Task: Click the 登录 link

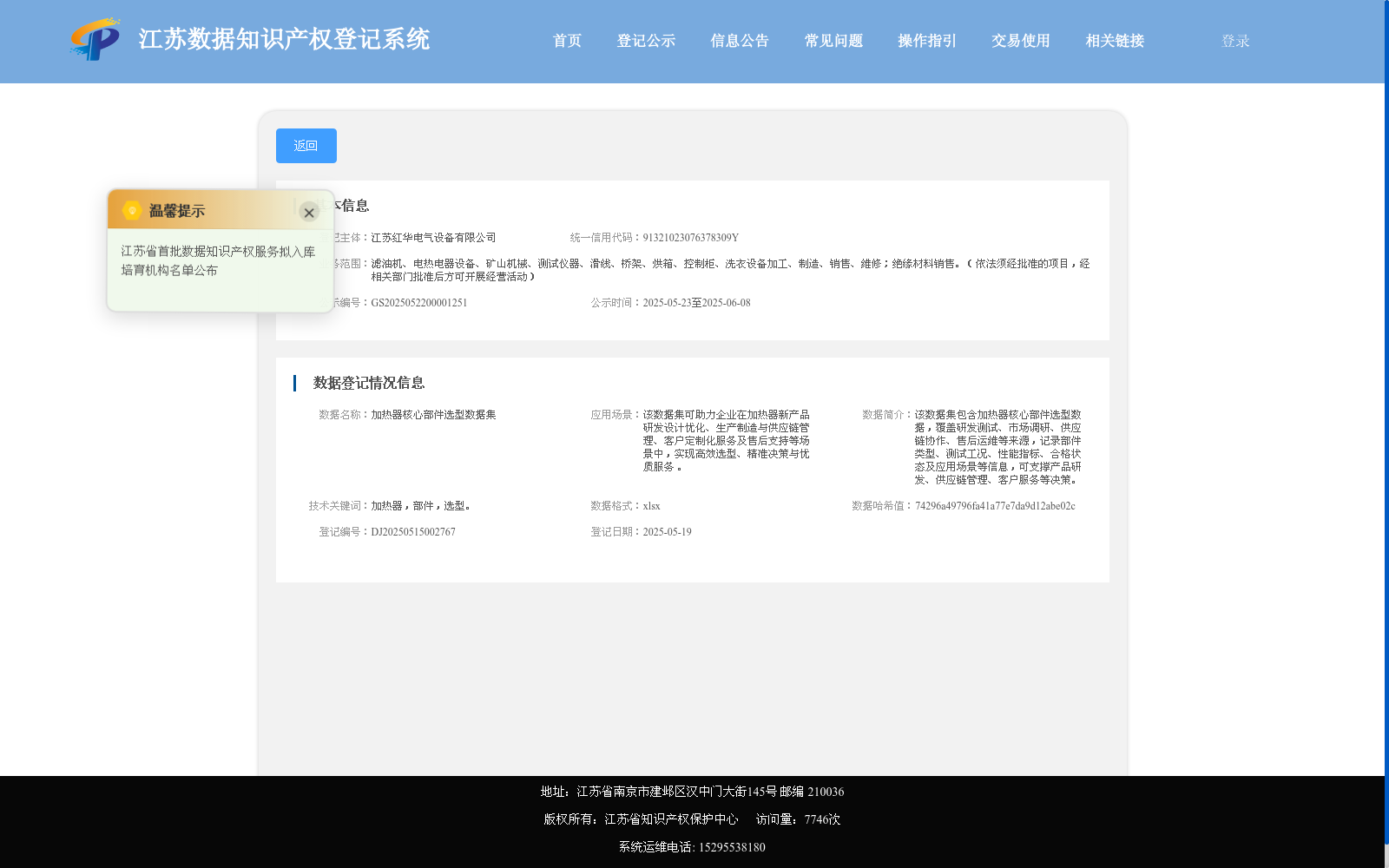Action: click(1235, 41)
